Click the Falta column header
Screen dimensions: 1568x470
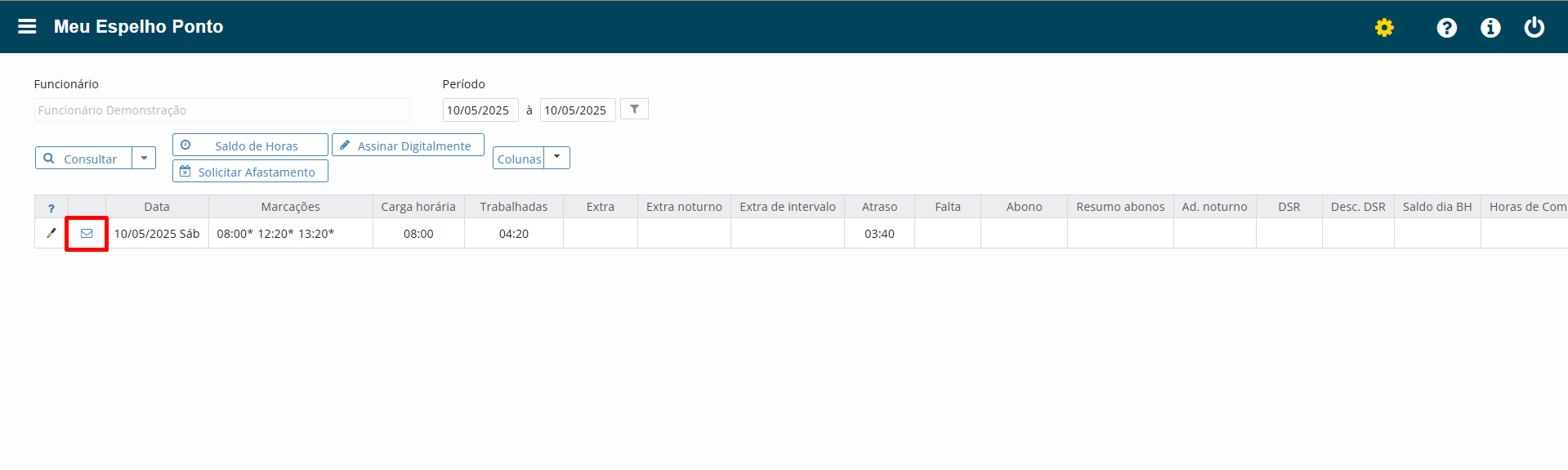(x=948, y=207)
